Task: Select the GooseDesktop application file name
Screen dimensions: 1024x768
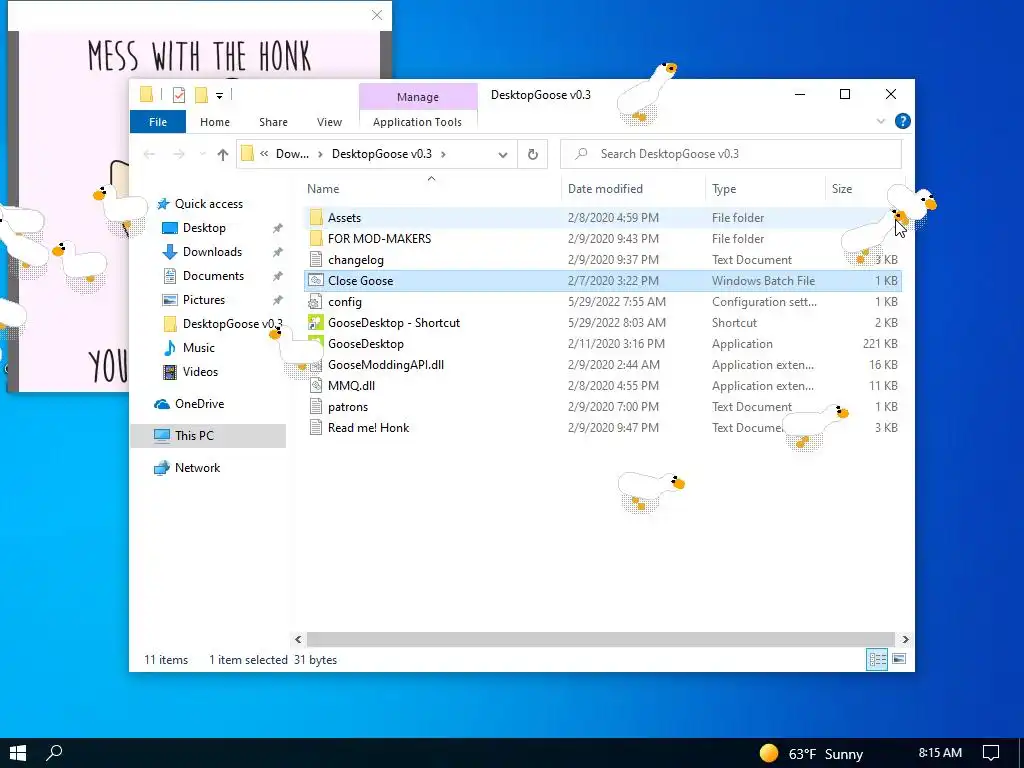Action: (366, 344)
